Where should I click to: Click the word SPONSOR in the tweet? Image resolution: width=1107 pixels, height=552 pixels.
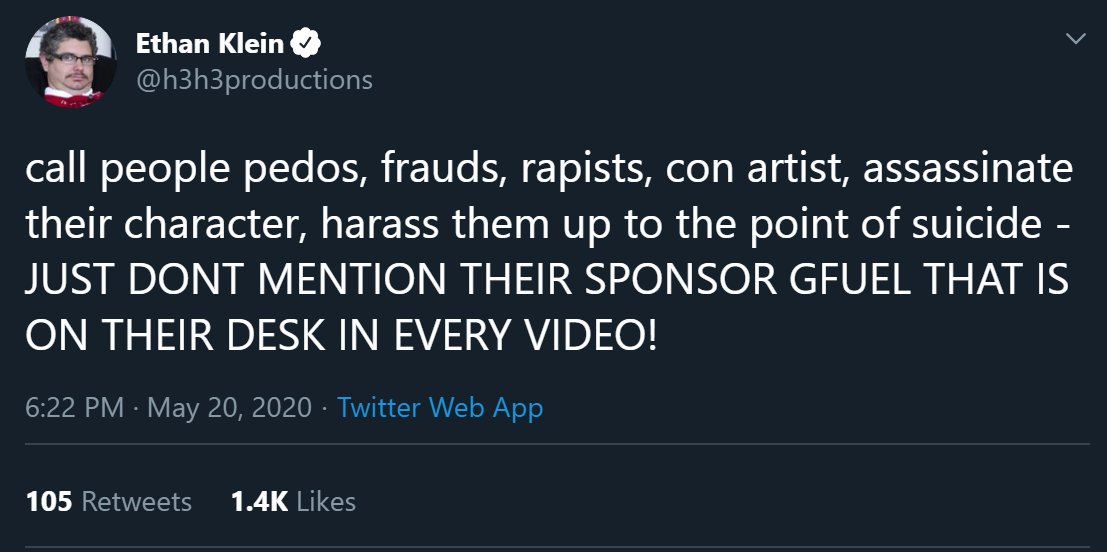click(x=682, y=280)
